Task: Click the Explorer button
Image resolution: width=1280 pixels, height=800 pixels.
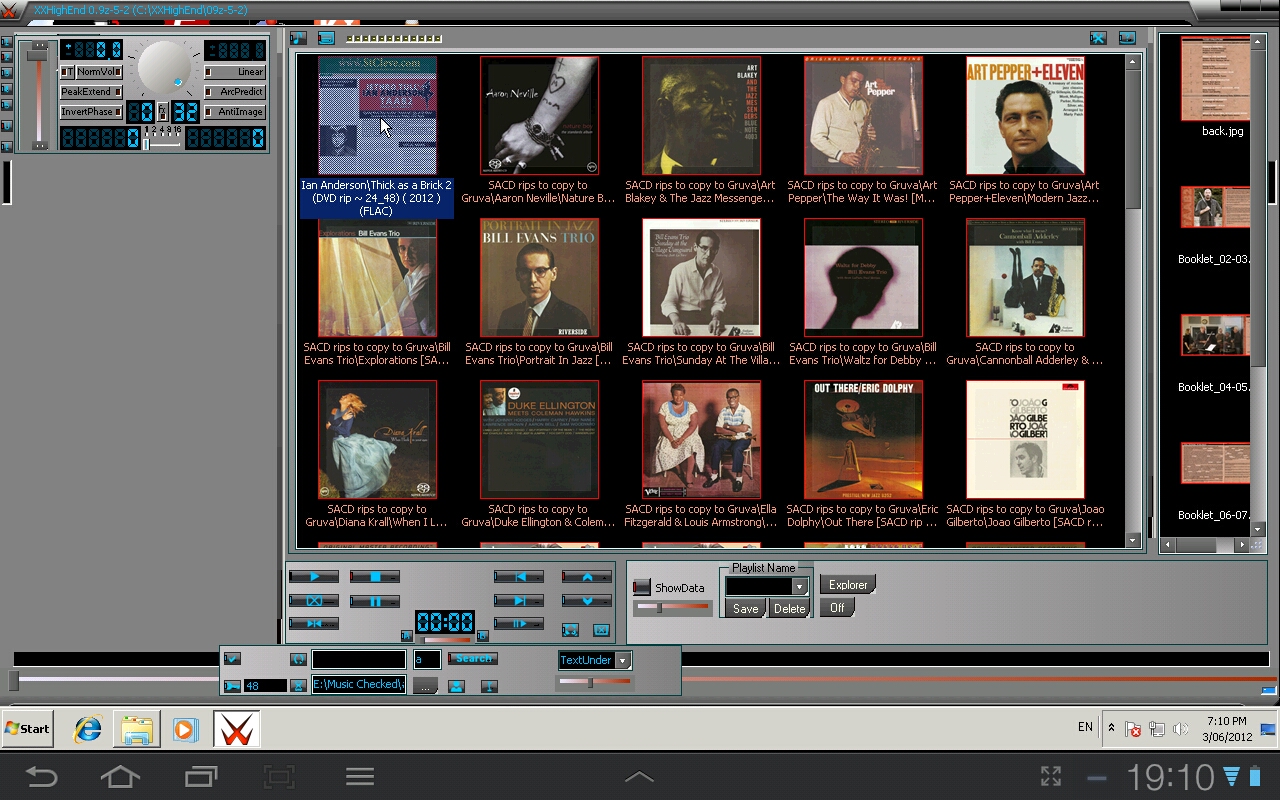Action: (x=848, y=584)
